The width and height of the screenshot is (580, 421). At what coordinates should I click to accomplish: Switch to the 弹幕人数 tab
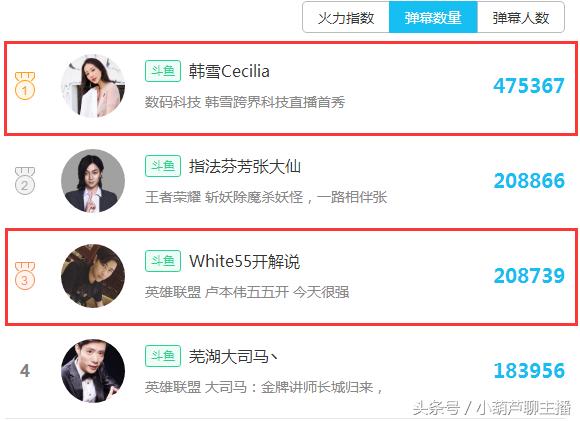521,17
